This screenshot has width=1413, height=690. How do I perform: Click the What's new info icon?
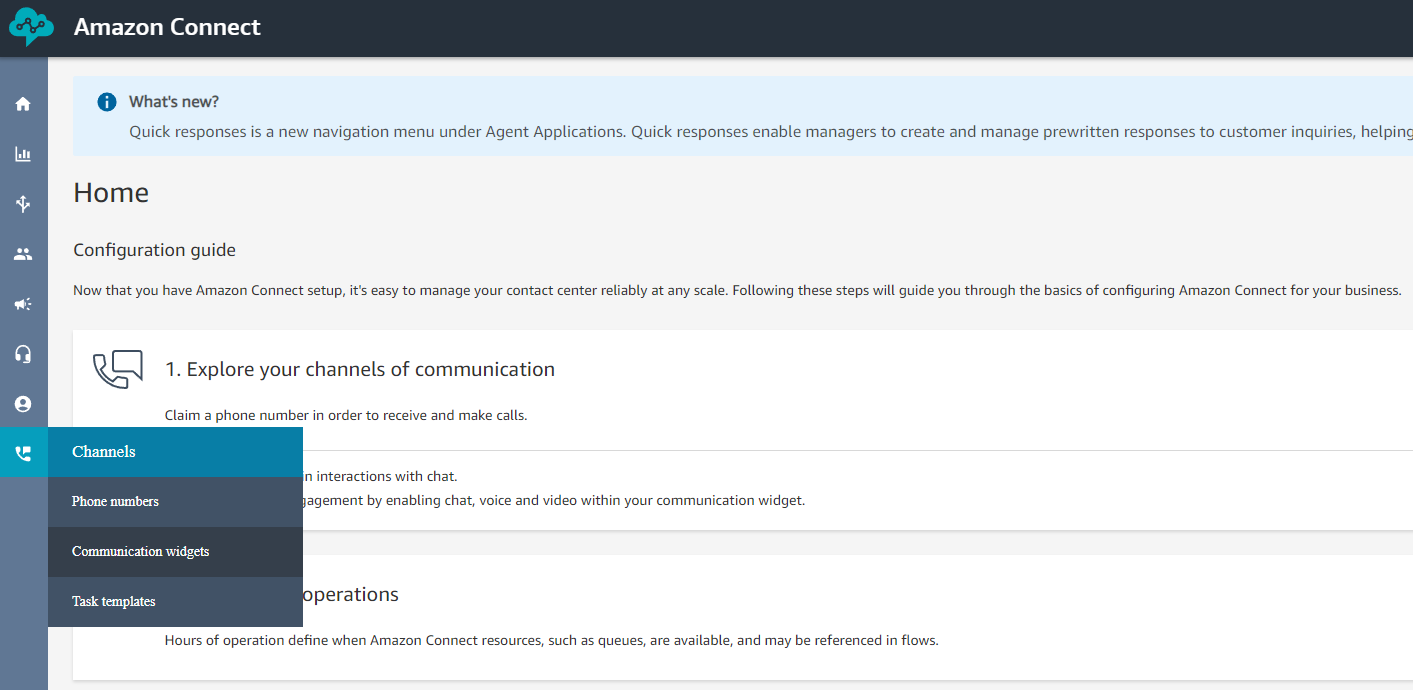coord(106,102)
